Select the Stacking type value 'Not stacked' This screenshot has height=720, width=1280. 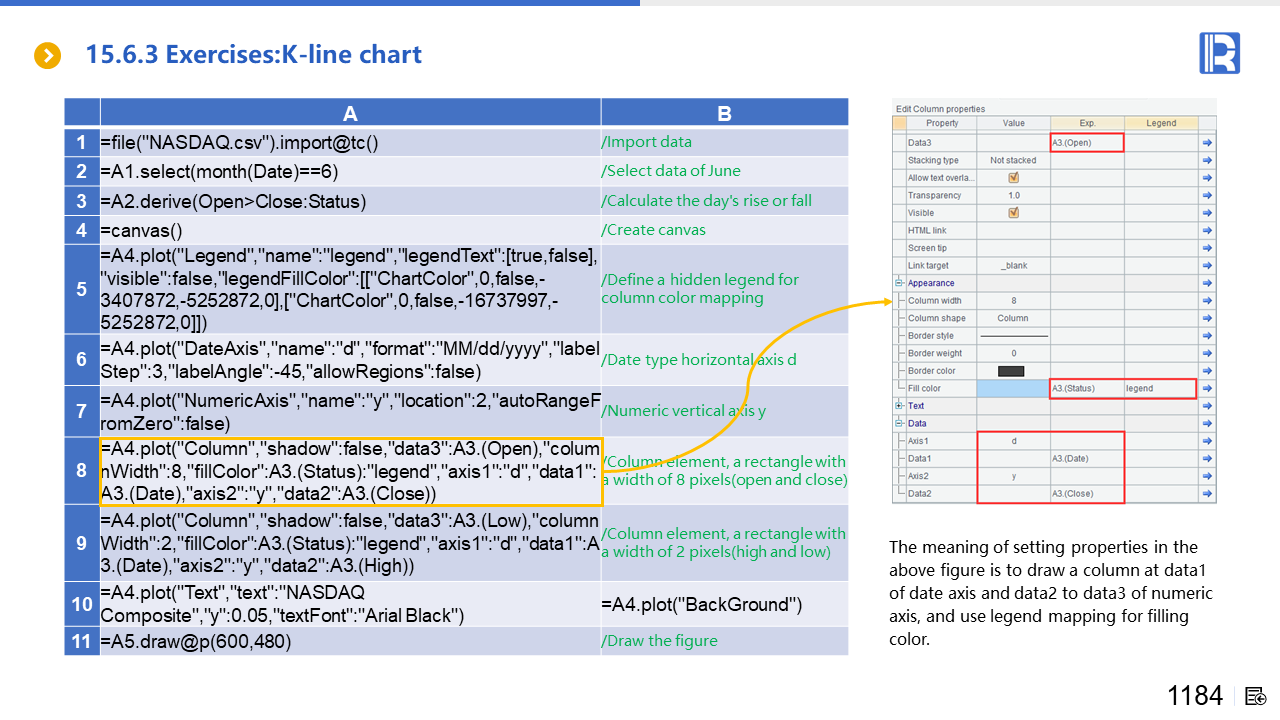tap(1013, 160)
